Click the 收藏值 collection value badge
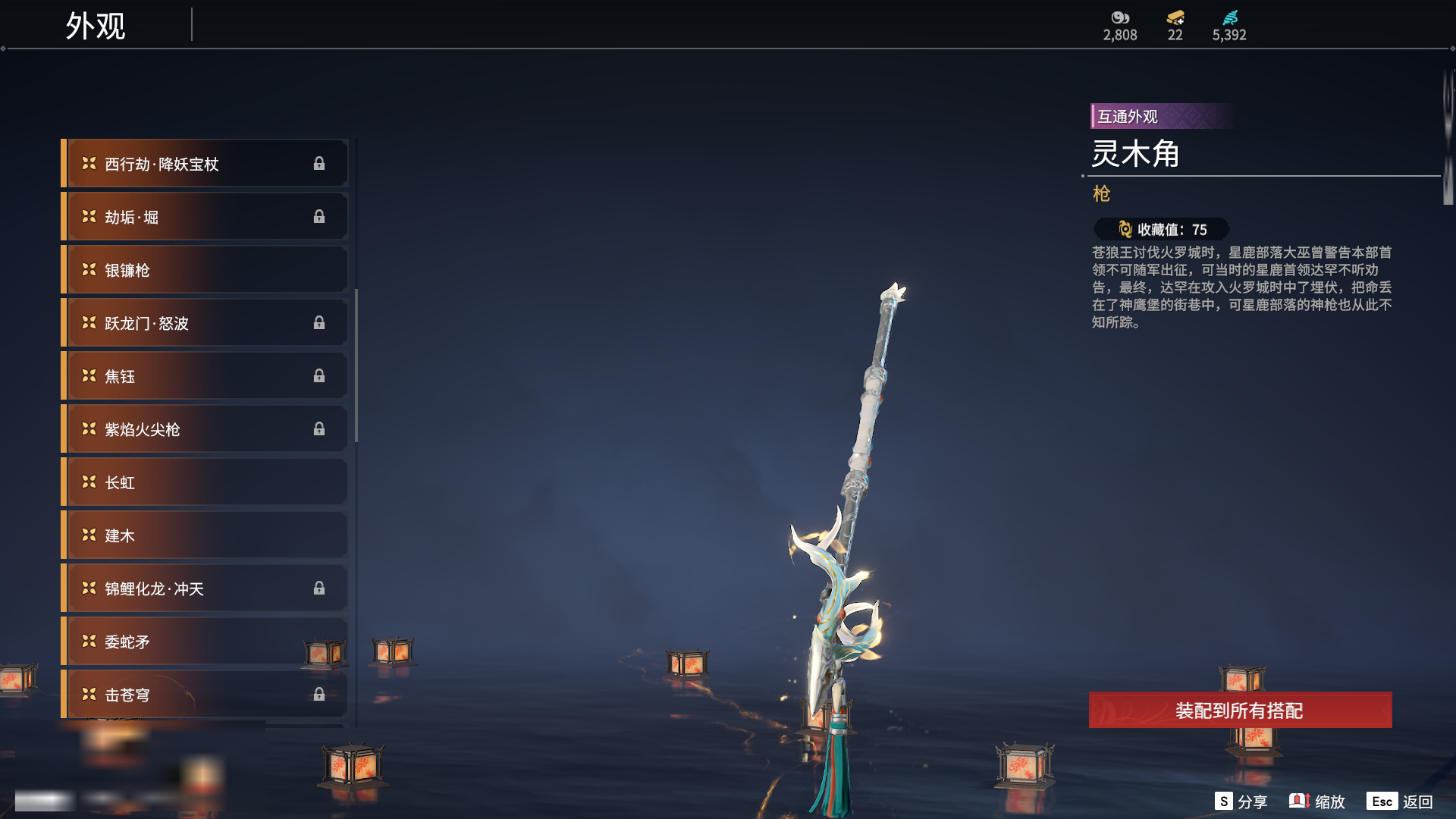This screenshot has height=819, width=1456. coord(1162,229)
